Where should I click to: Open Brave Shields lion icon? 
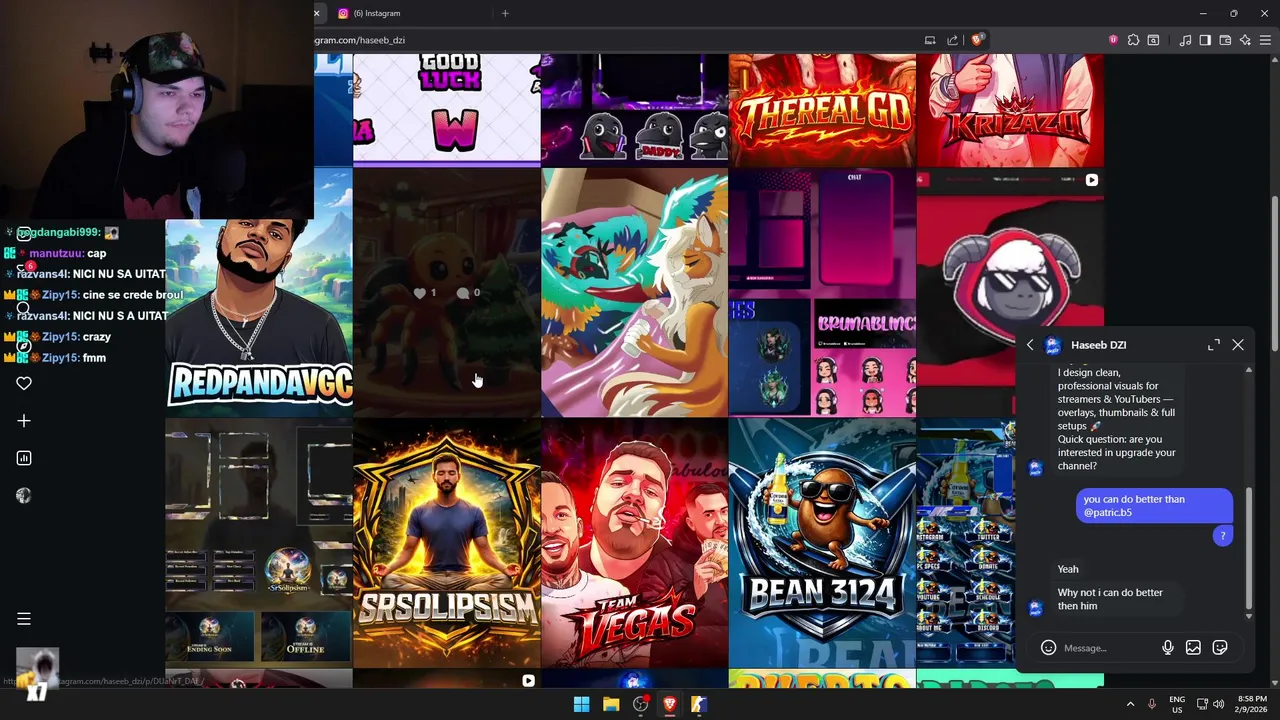977,40
